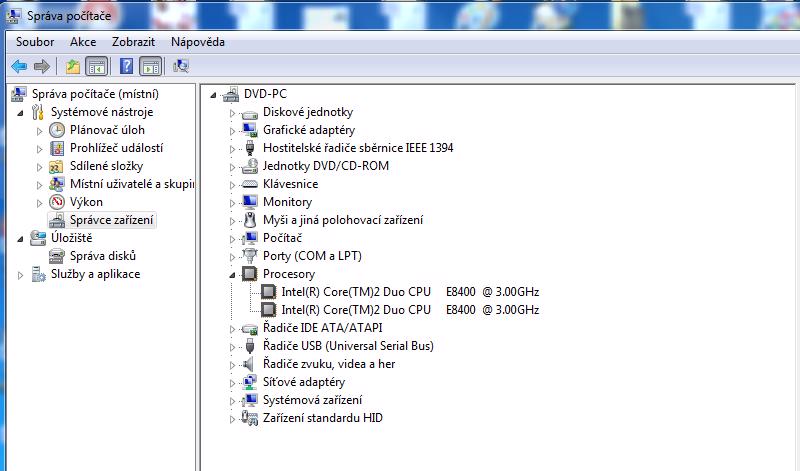This screenshot has width=800, height=471.
Task: Click the Síťové adaptéry network icon
Action: pos(249,382)
